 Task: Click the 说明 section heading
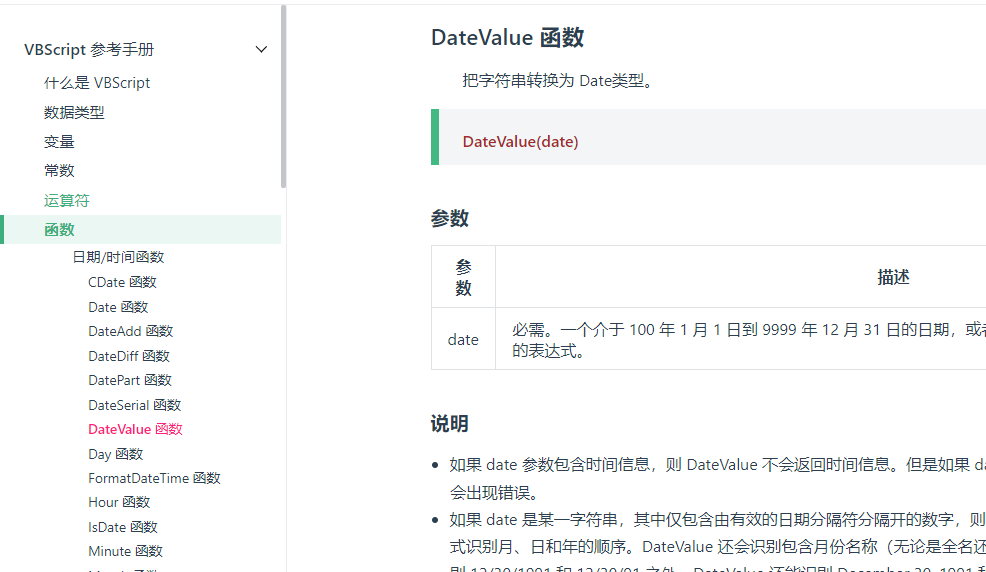[x=450, y=424]
